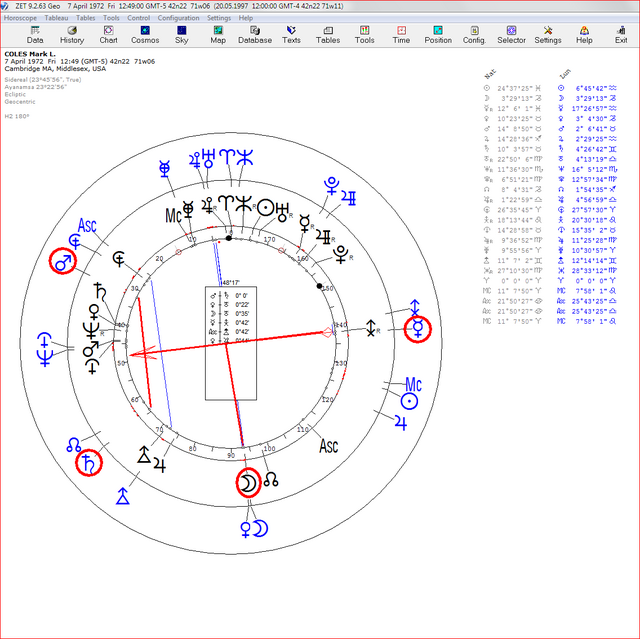
Task: Click the Nat column header
Action: [x=489, y=74]
